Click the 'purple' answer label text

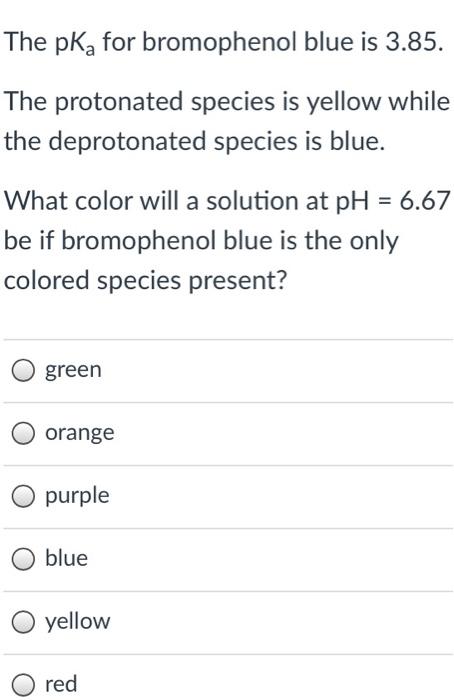click(x=77, y=496)
